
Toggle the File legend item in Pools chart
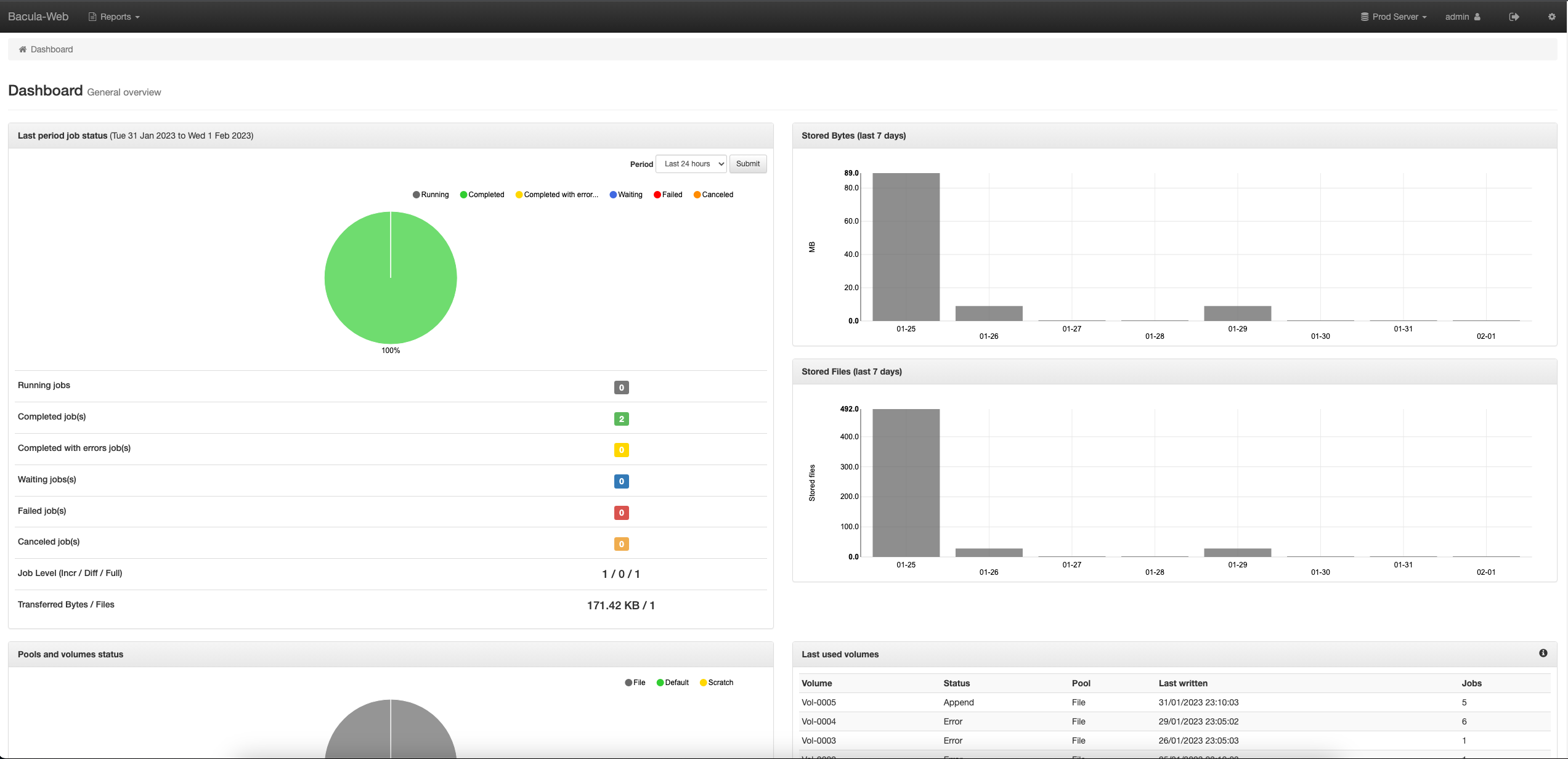(x=635, y=683)
